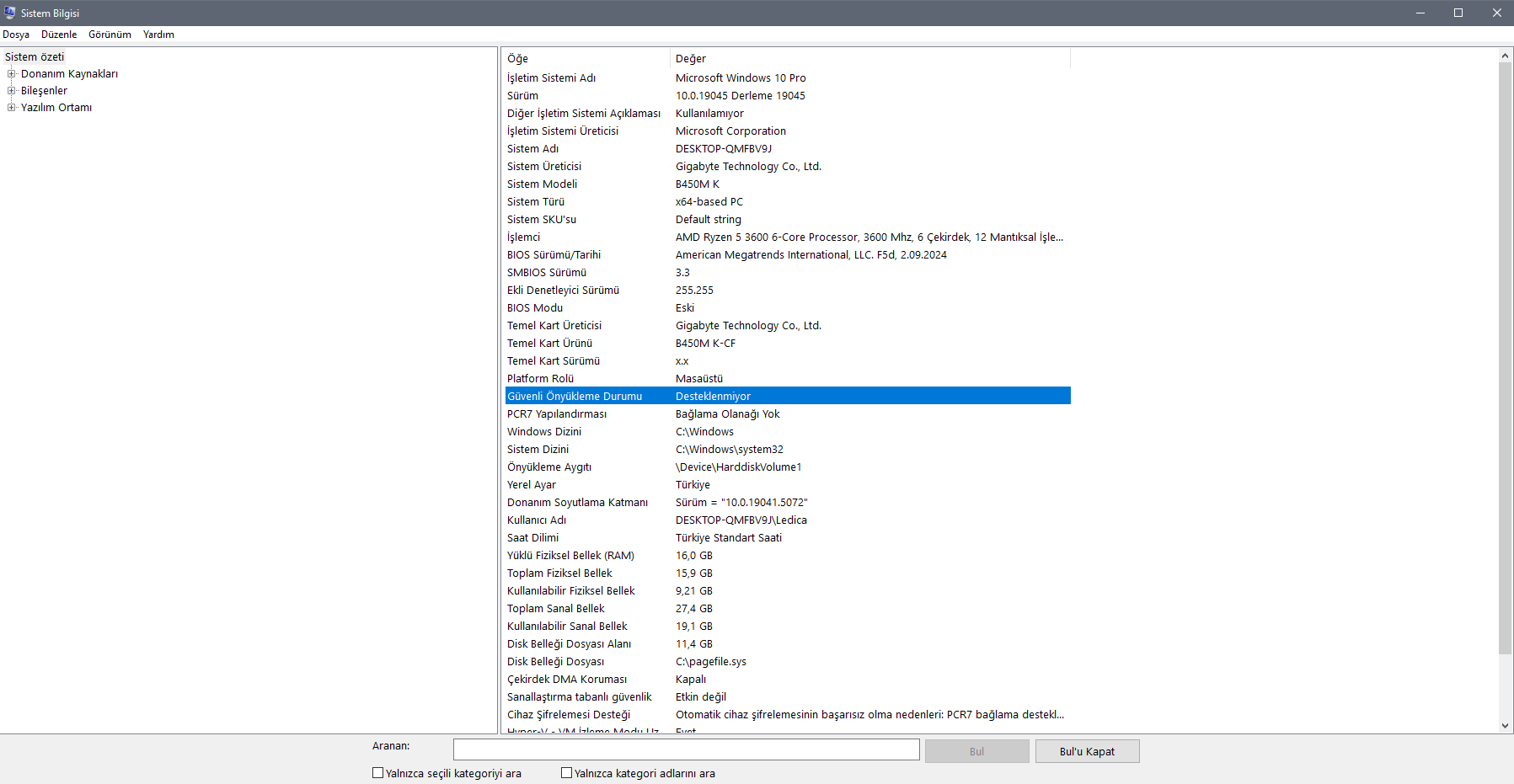Click the Öğe column header
Image resolution: width=1514 pixels, height=784 pixels.
click(587, 59)
